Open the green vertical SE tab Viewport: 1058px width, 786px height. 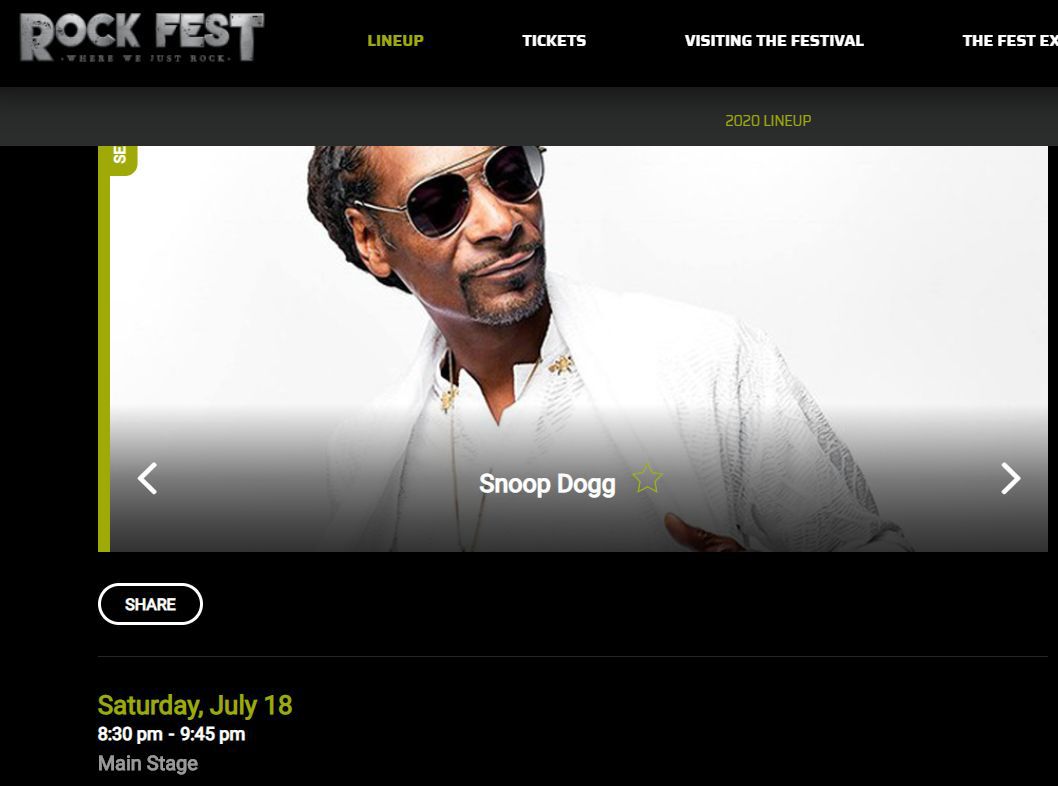(x=120, y=160)
